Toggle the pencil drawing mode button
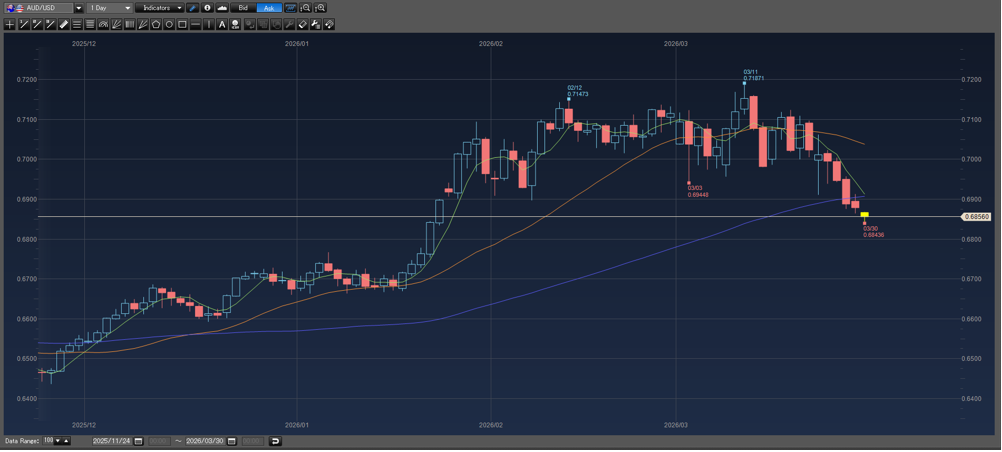This screenshot has height=452, width=1002. coord(192,8)
